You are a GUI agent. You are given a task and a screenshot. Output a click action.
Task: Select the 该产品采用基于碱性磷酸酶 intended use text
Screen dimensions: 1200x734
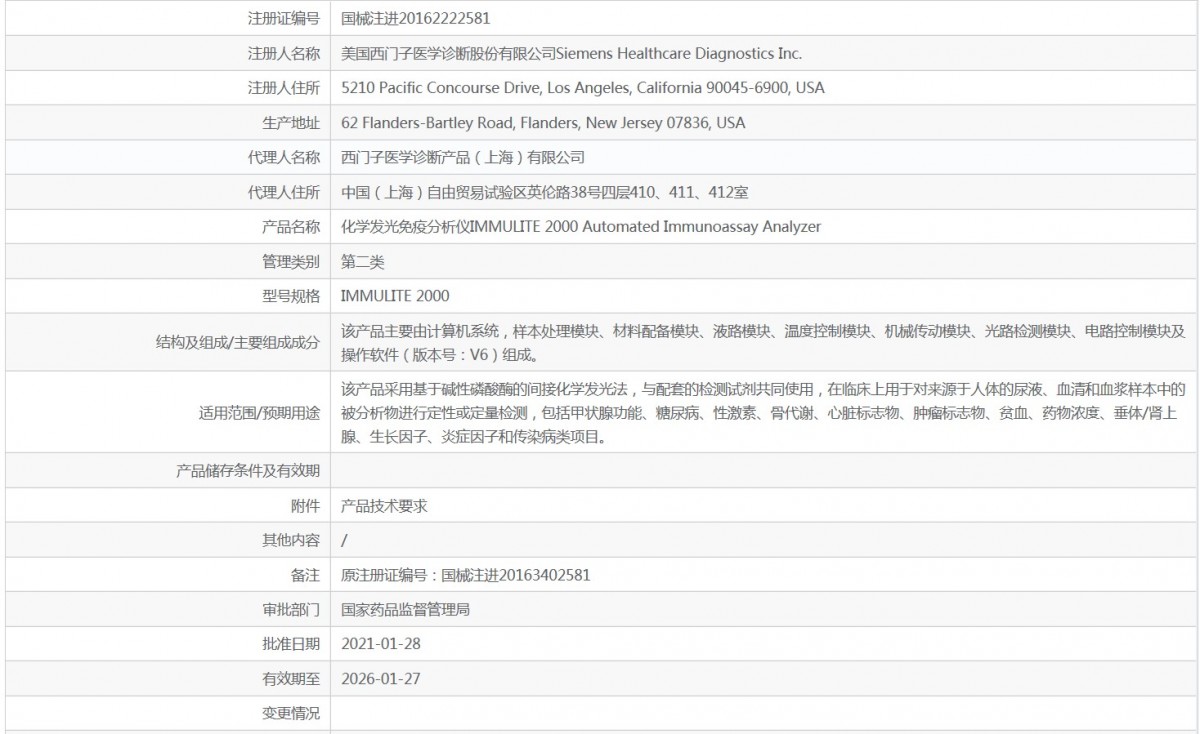[763, 412]
